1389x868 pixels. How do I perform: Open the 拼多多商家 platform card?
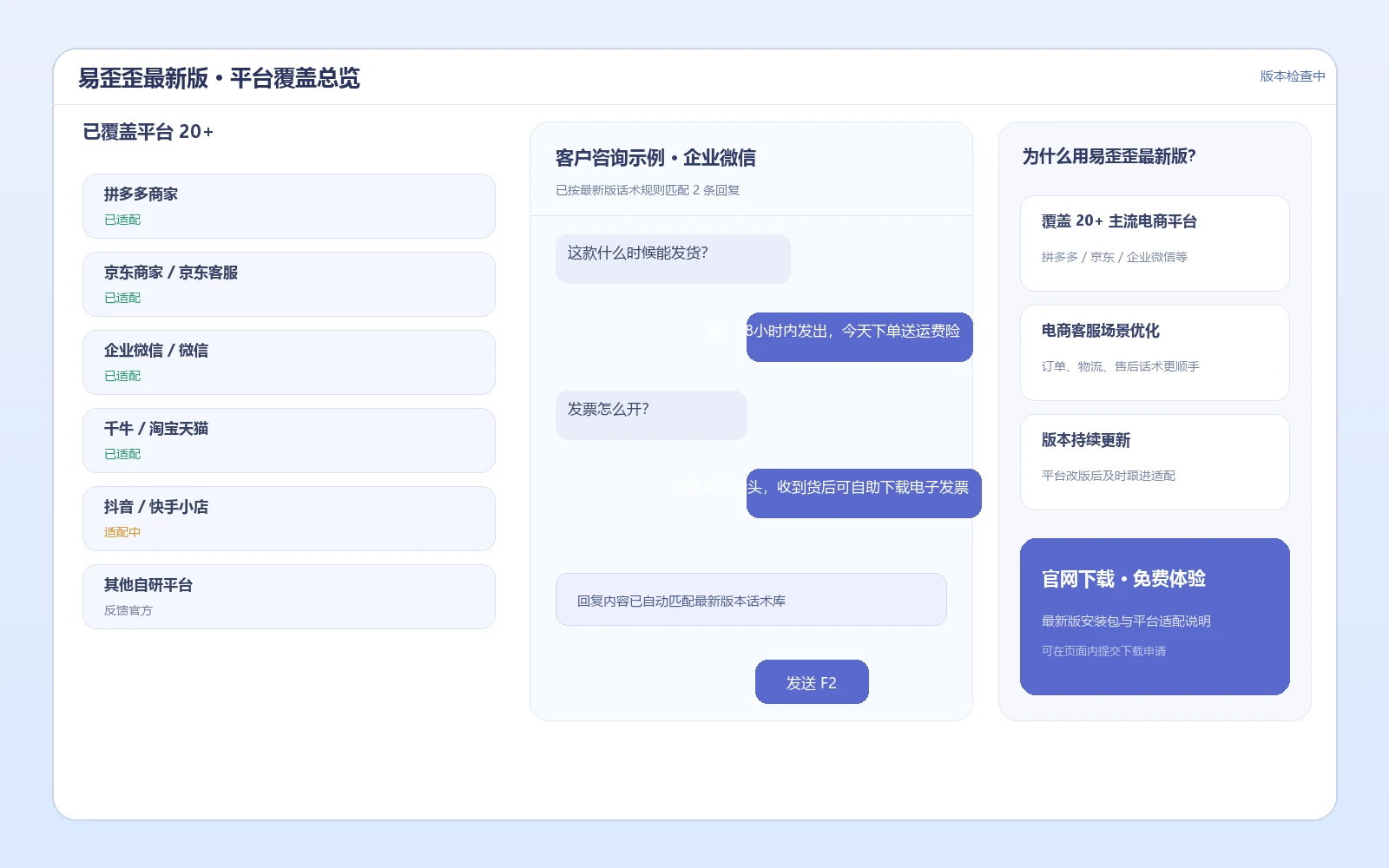[x=289, y=206]
